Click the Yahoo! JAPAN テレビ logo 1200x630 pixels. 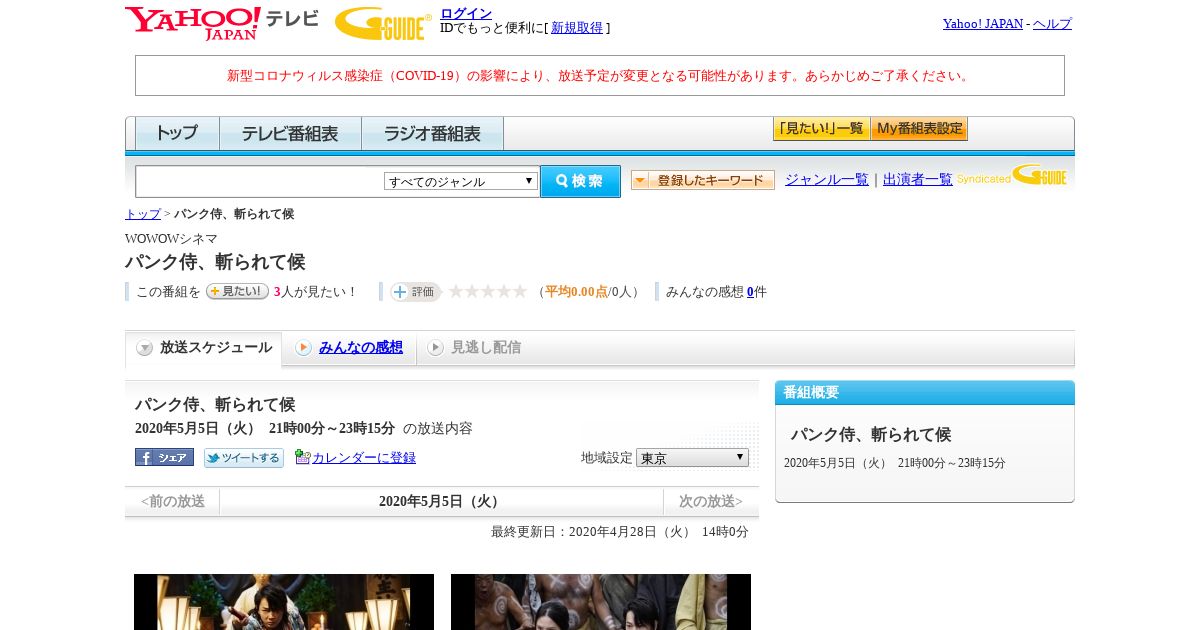point(221,23)
